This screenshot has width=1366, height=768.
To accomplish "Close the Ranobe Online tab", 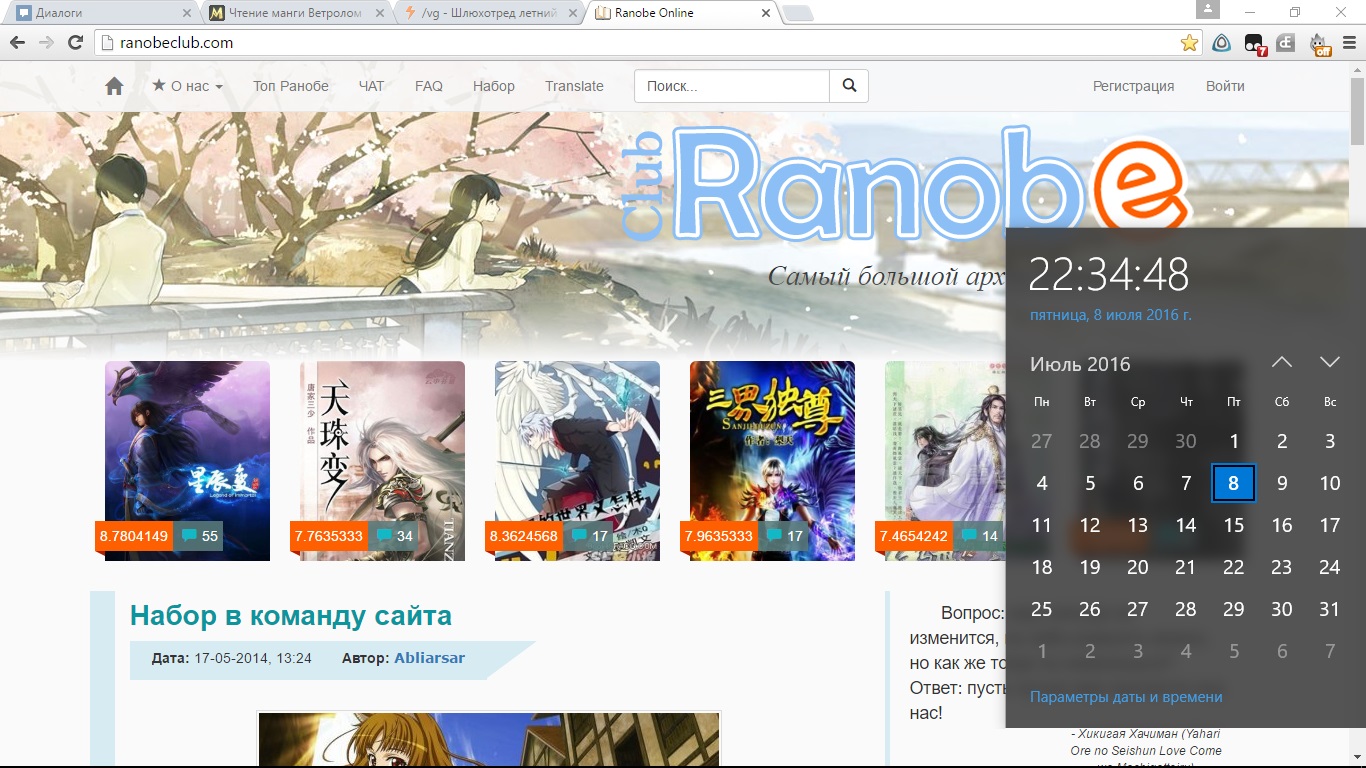I will (766, 13).
